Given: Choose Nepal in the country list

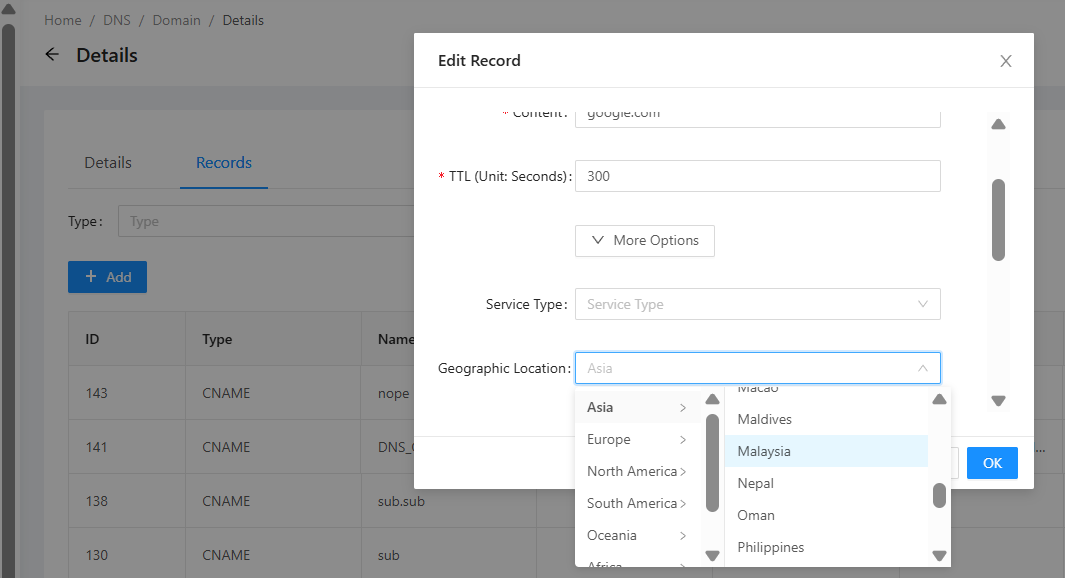Looking at the screenshot, I should (x=756, y=484).
